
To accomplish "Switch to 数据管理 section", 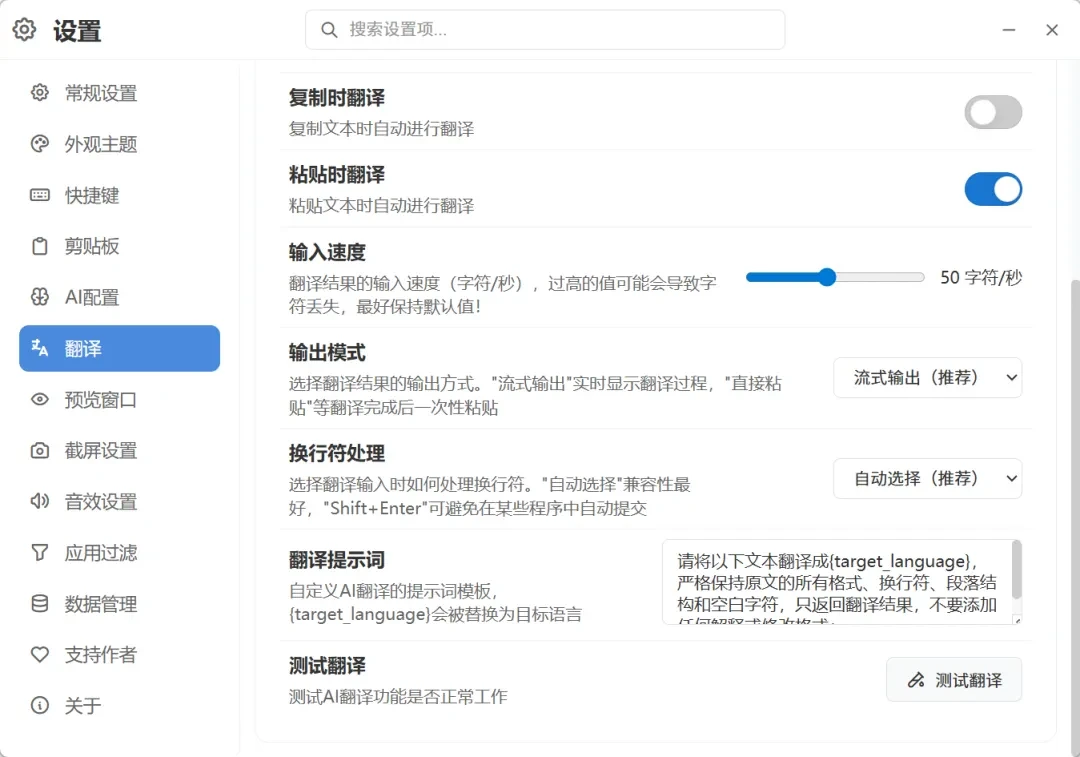I will pyautogui.click(x=119, y=603).
